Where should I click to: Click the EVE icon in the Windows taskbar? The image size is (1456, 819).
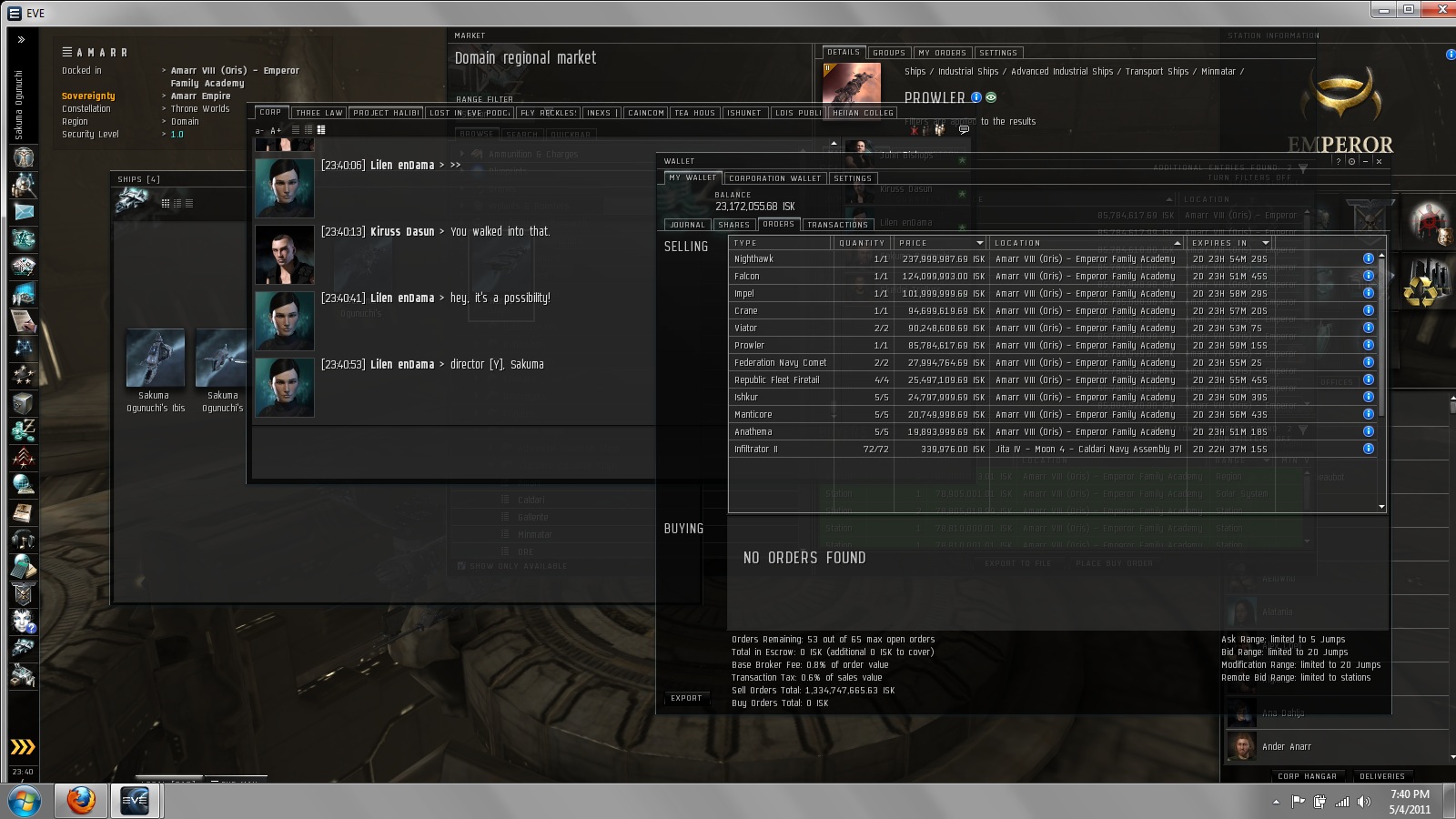pos(135,801)
